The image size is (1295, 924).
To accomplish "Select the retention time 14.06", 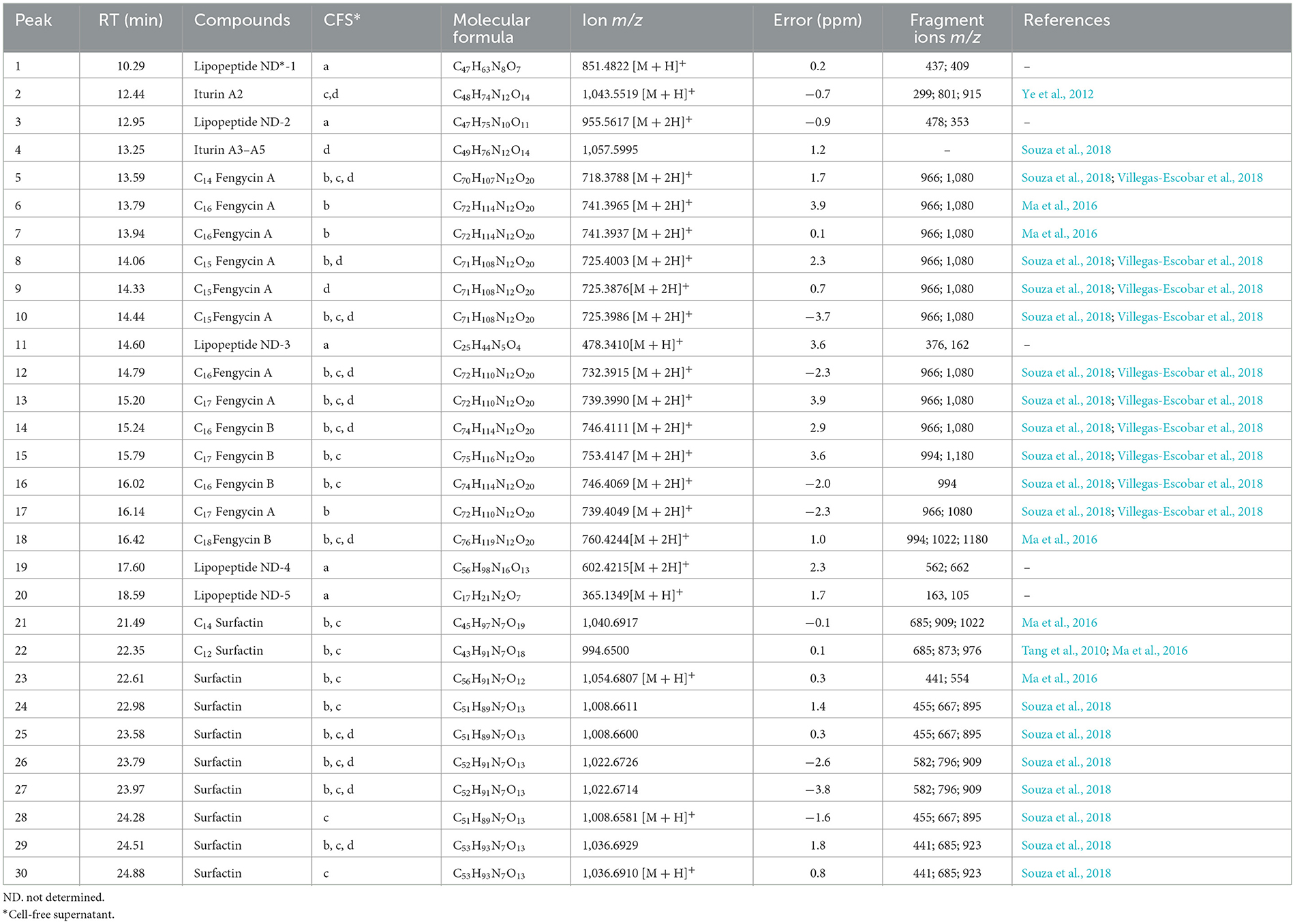I will pos(131,261).
